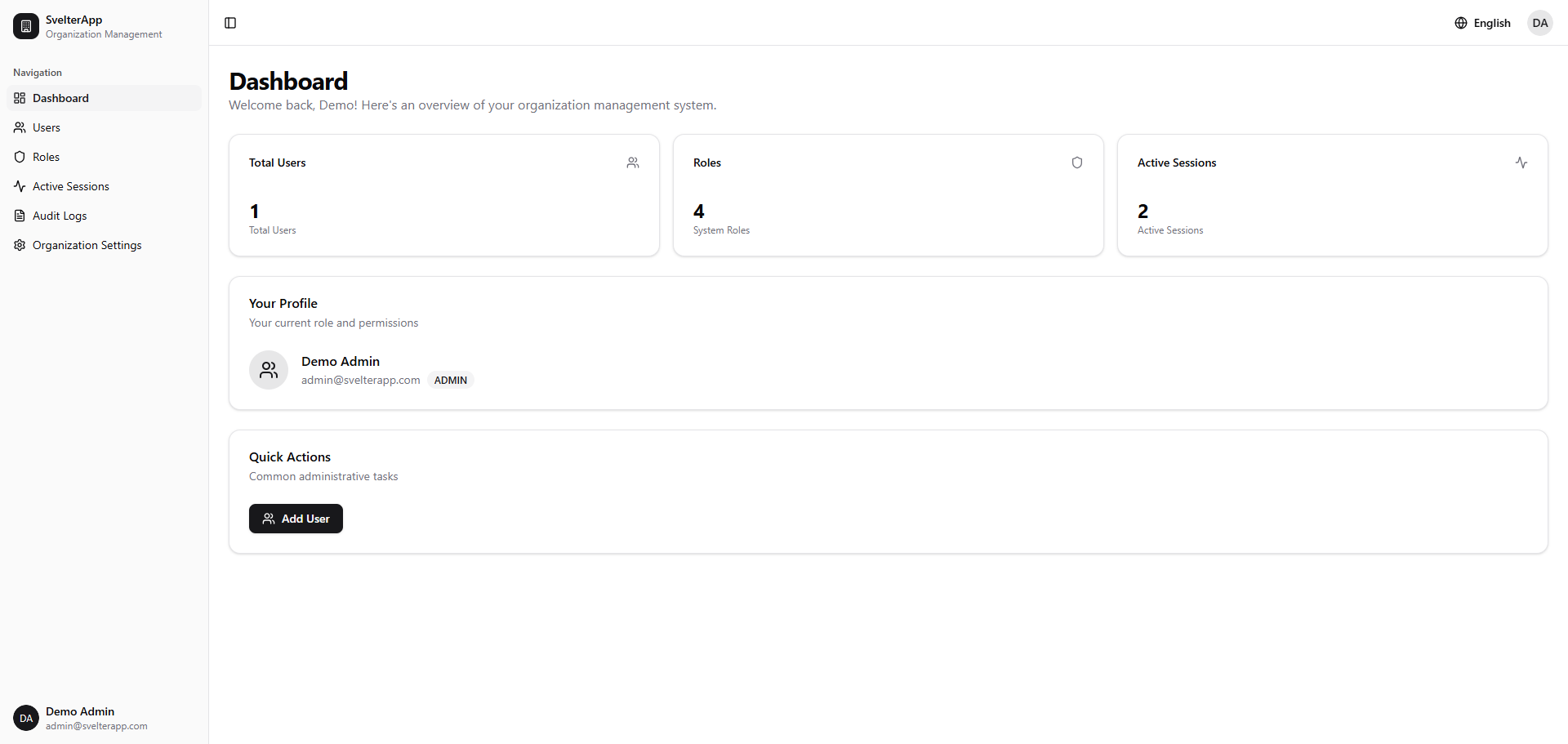Viewport: 1568px width, 744px height.
Task: Click the SvelterApp logo icon
Action: (25, 25)
